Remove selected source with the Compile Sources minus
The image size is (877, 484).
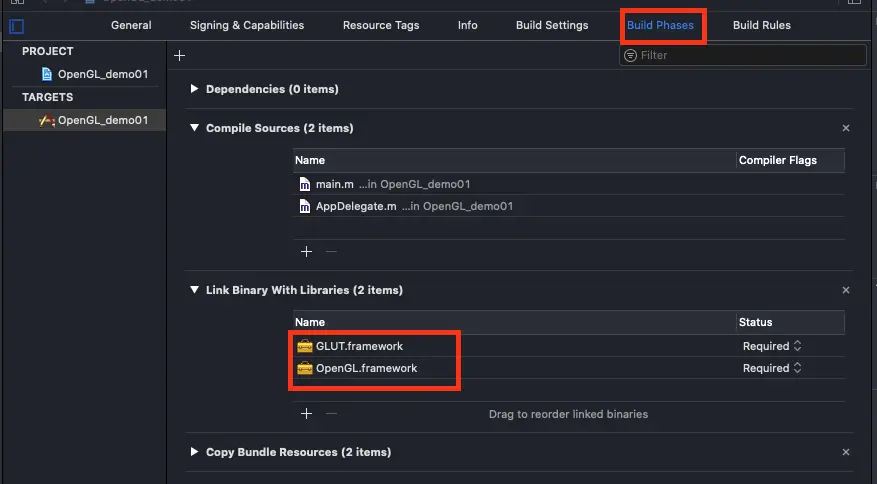(331, 252)
